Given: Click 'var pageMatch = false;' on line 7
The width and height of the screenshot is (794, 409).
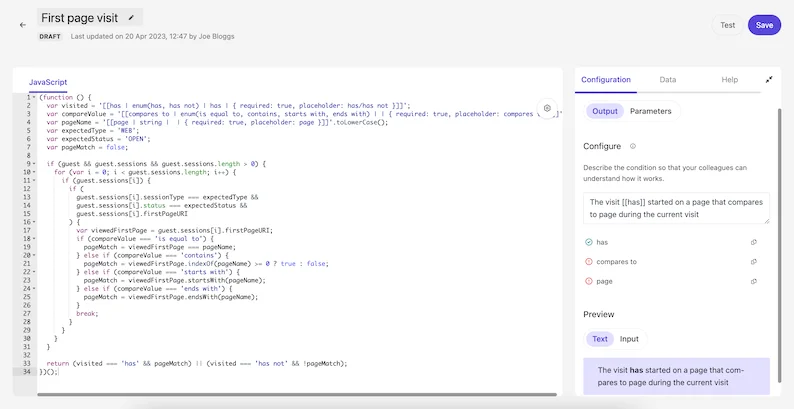Looking at the screenshot, I should [x=87, y=147].
